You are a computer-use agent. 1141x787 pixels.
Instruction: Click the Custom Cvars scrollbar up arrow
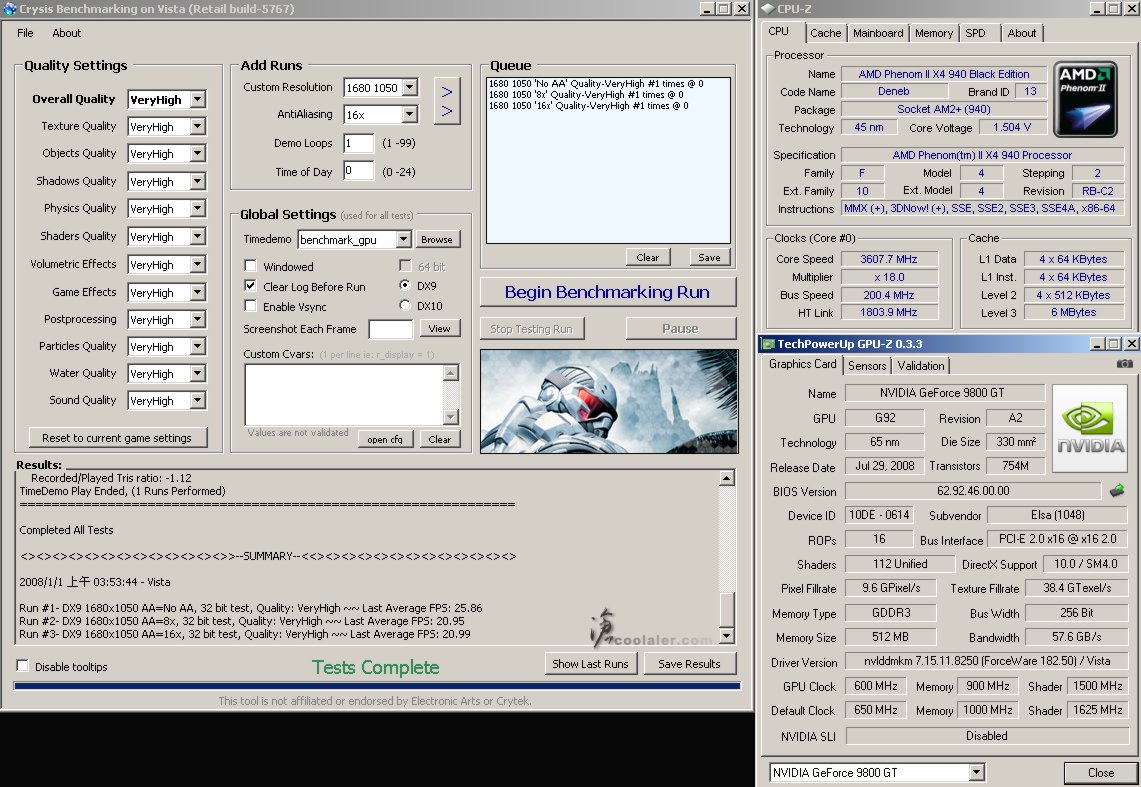point(451,372)
